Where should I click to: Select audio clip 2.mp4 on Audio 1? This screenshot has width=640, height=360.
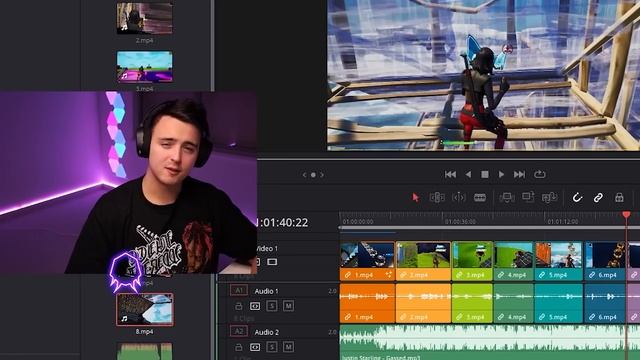pos(423,303)
